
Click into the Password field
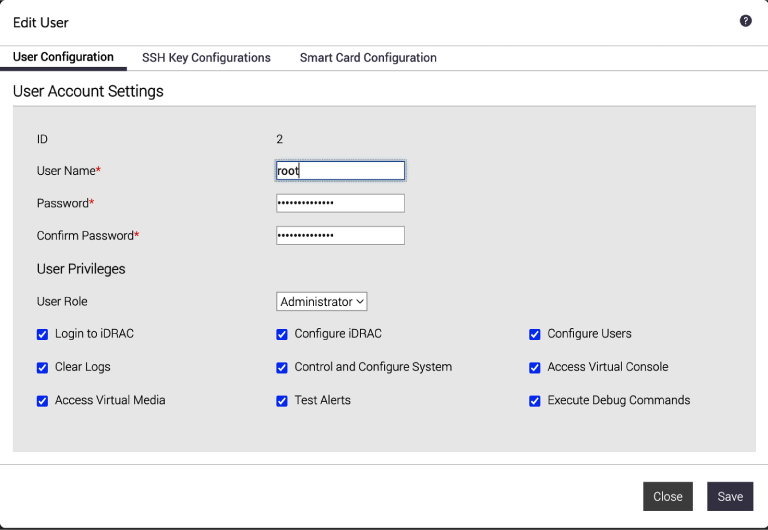[x=340, y=203]
